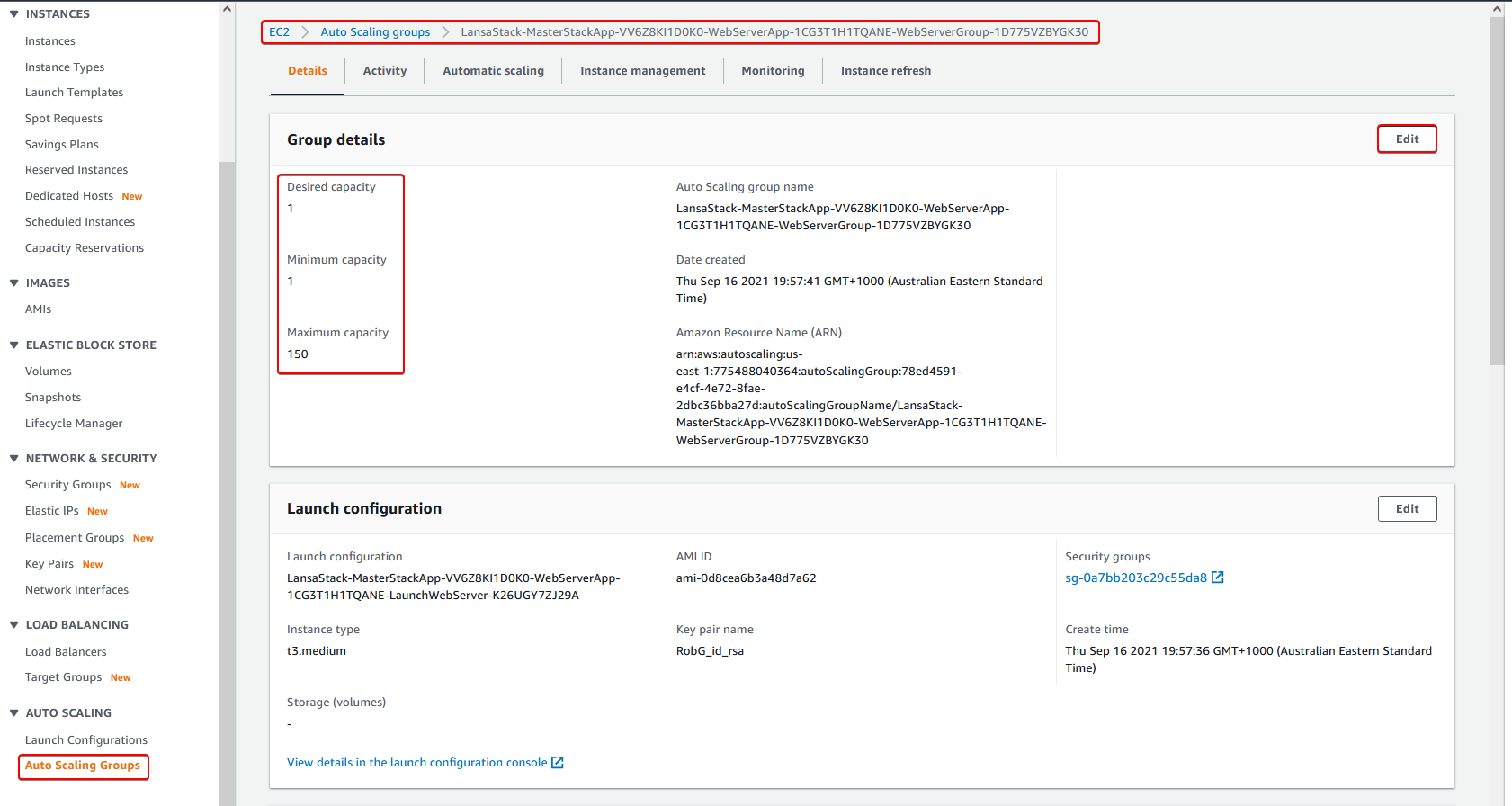Show the Monitoring tab
This screenshot has width=1512, height=806.
pyautogui.click(x=774, y=71)
